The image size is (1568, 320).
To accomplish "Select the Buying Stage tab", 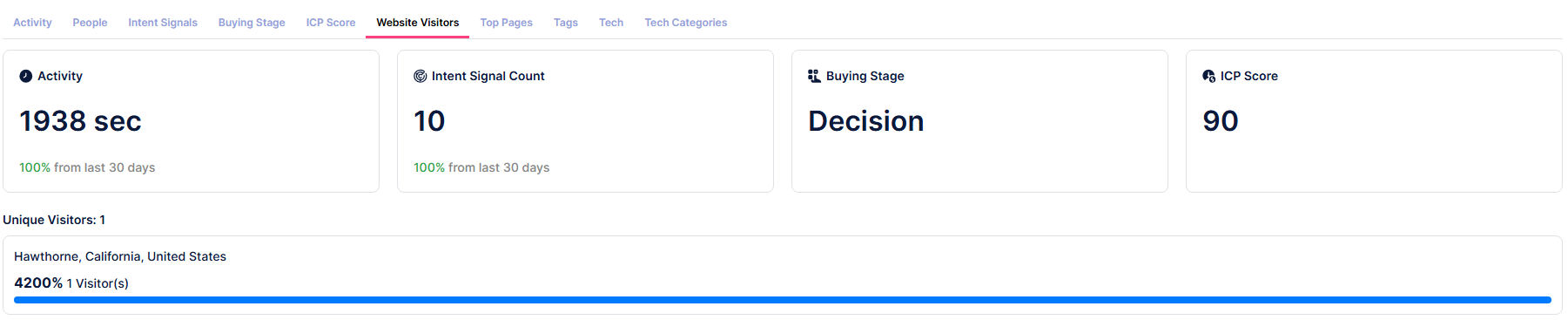I will pyautogui.click(x=252, y=23).
